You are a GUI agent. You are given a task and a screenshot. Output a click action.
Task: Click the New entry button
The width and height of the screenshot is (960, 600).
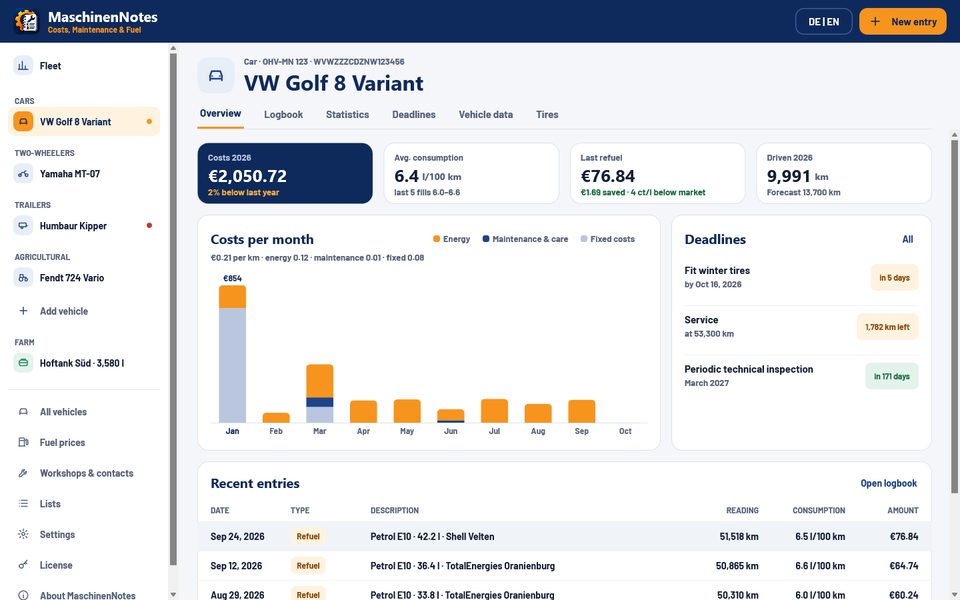902,21
